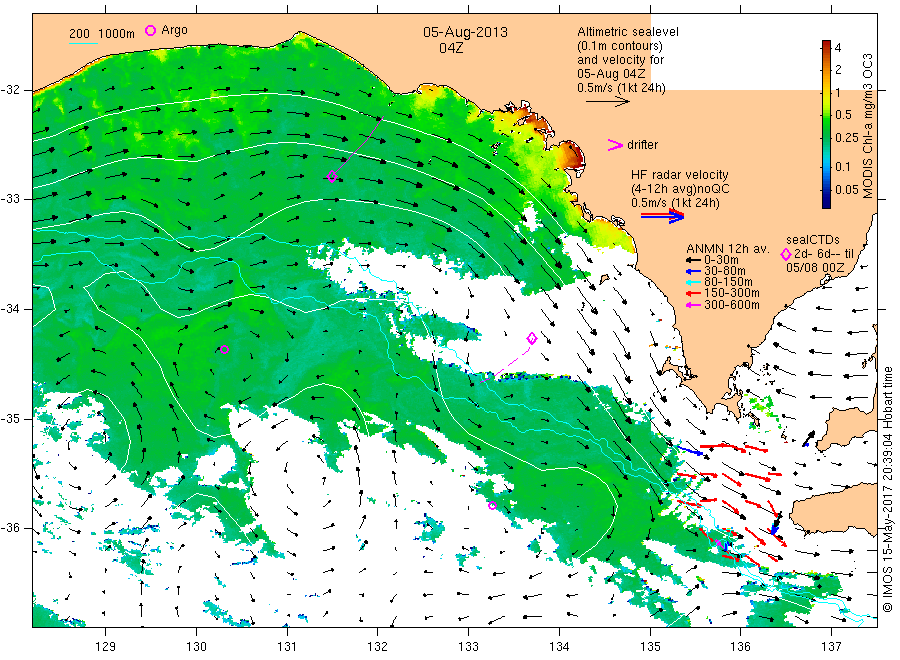This screenshot has height=660, width=900.
Task: Click the 'Argo' legend label
Action: click(174, 30)
